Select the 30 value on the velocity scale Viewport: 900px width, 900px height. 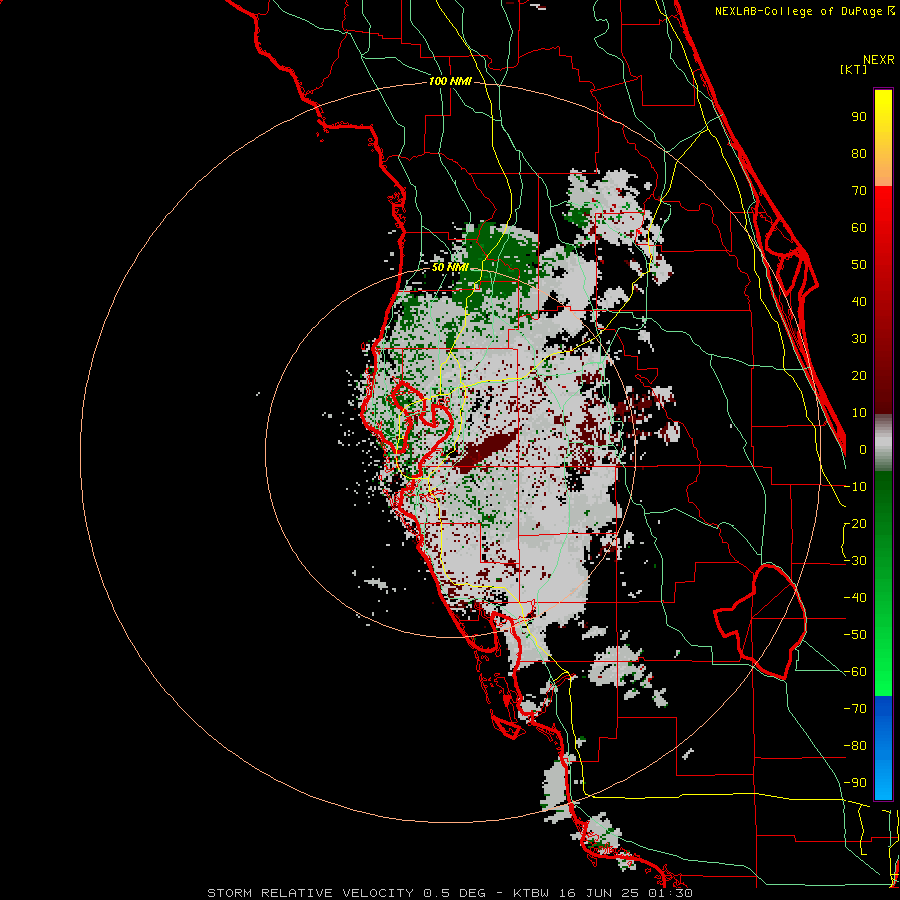(859, 339)
